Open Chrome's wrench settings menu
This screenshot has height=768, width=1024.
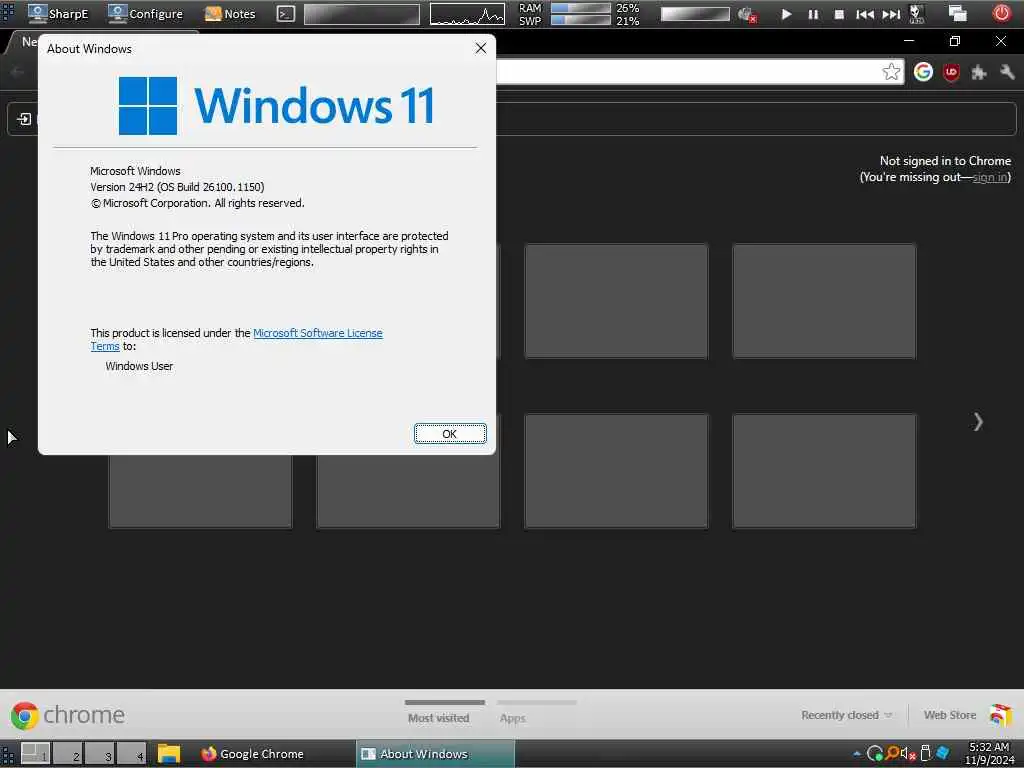pos(1007,72)
